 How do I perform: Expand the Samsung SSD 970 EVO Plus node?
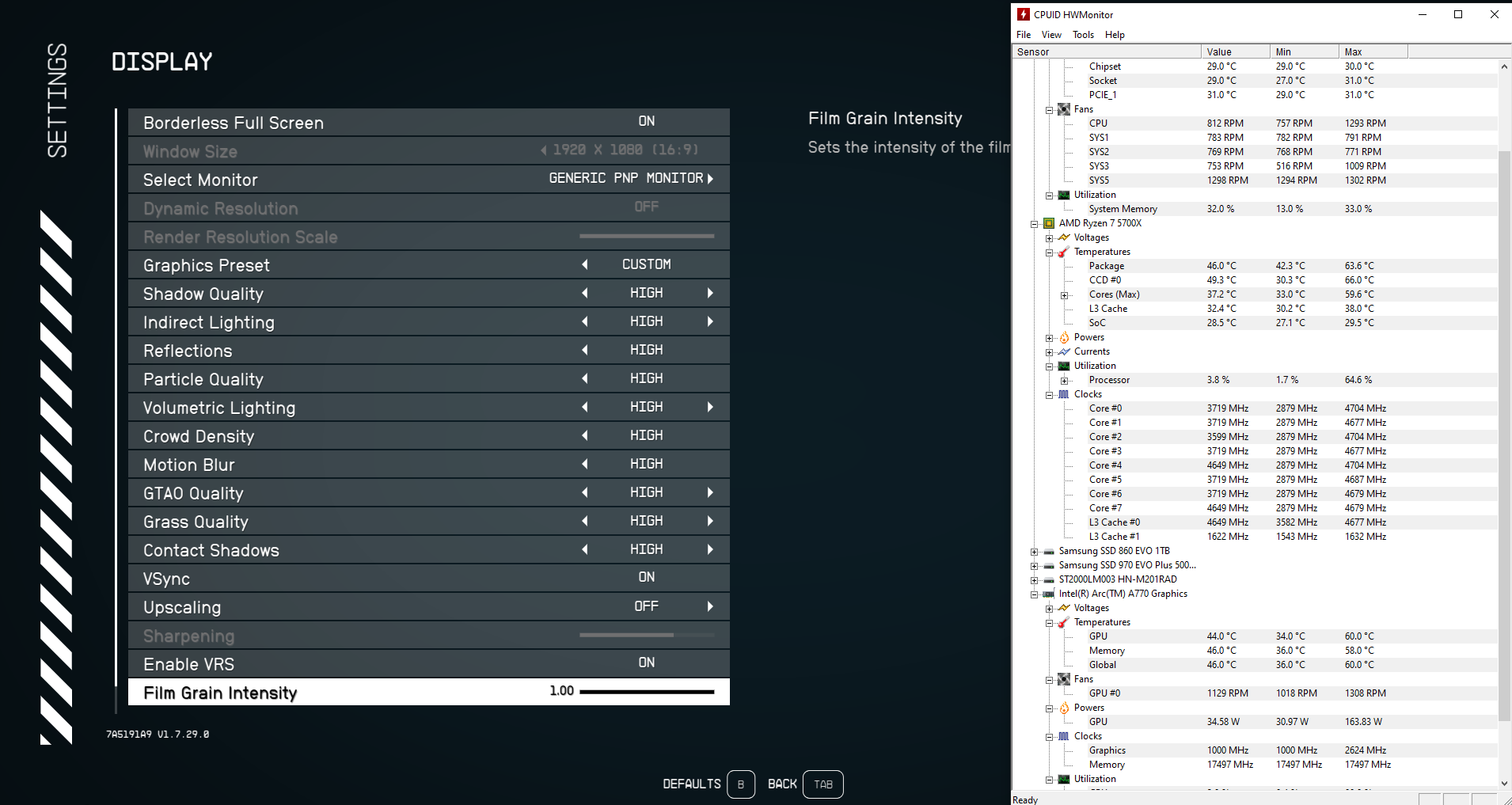(x=1034, y=565)
